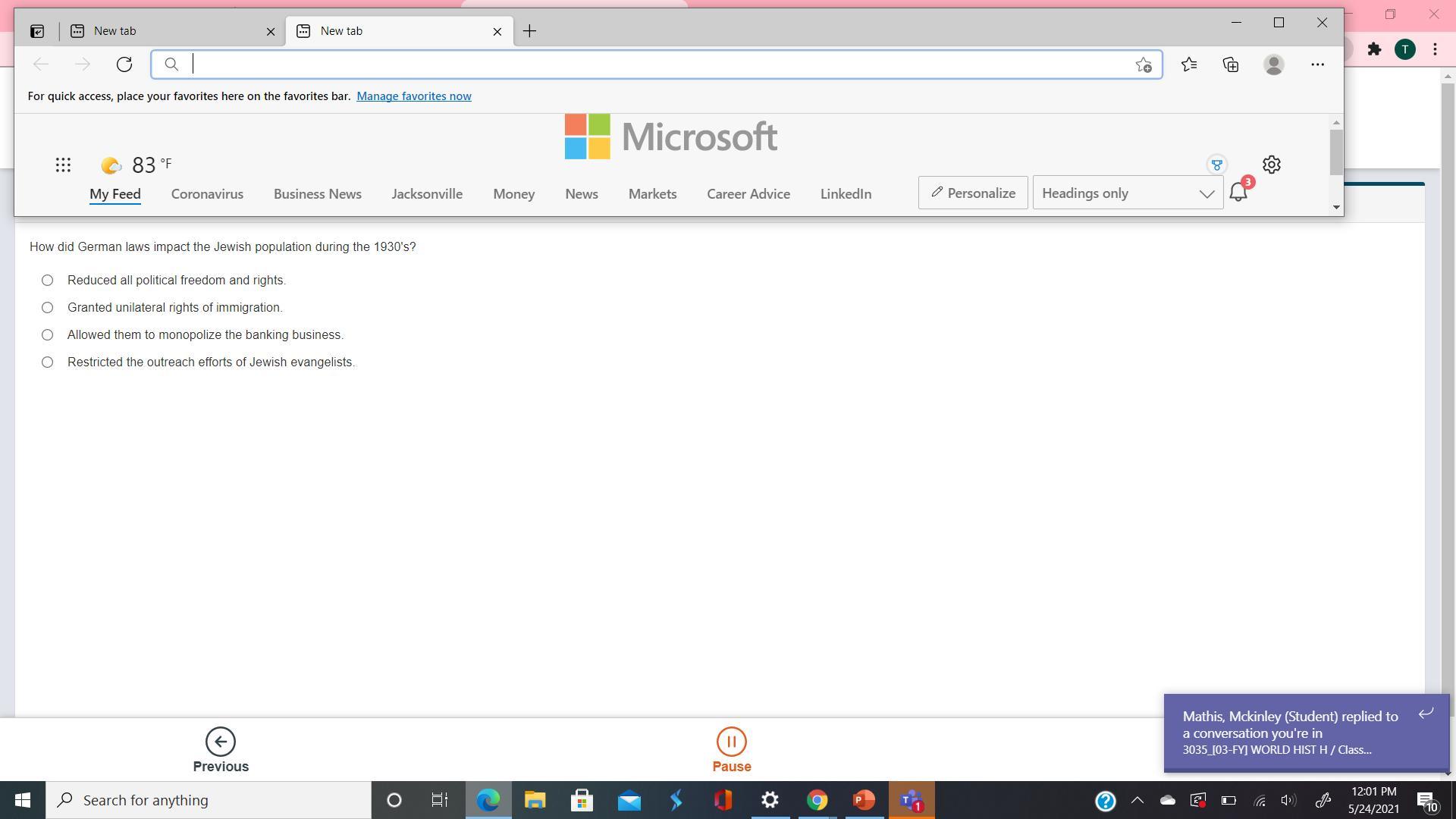
Task: Open Microsoft page settings gear
Action: click(x=1272, y=165)
